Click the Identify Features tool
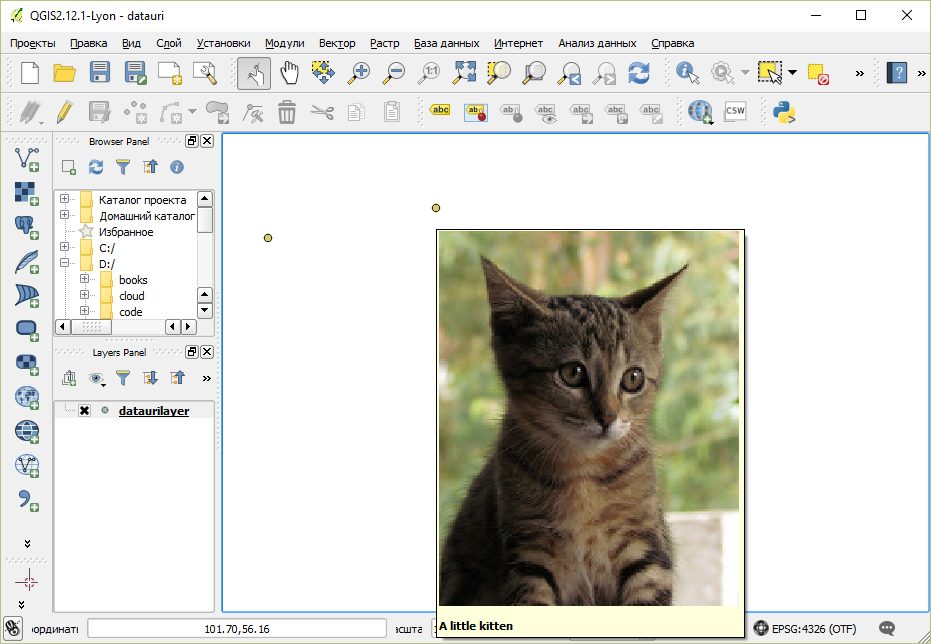This screenshot has height=644, width=931. [687, 72]
